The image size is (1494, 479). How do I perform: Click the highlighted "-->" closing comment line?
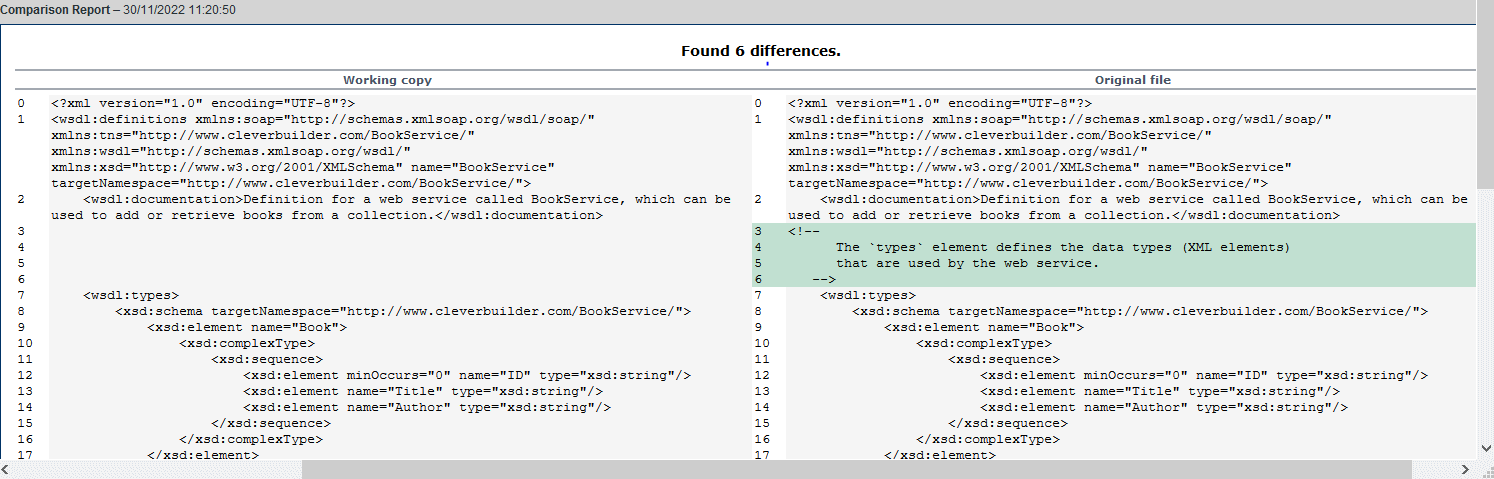click(824, 279)
